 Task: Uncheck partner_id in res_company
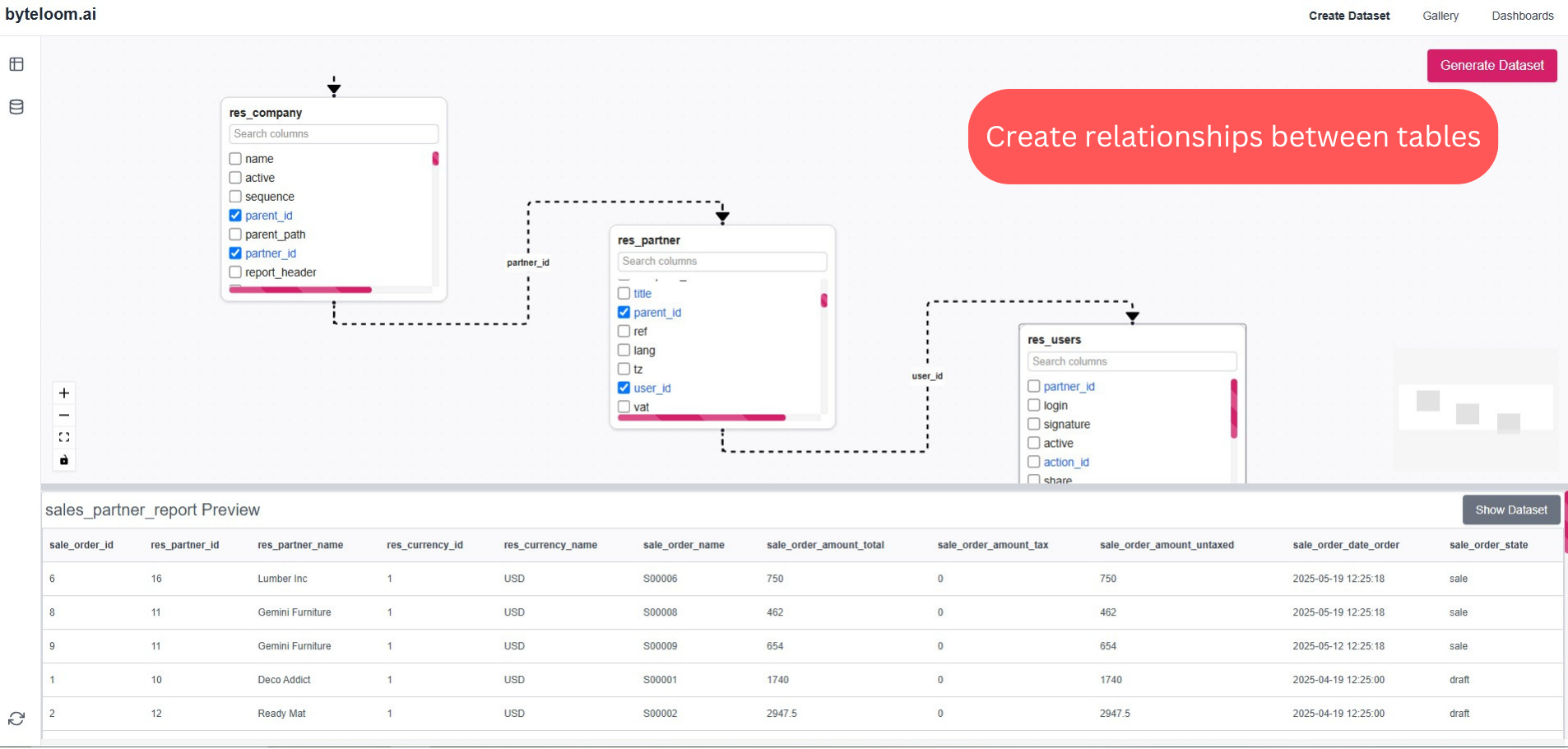click(x=235, y=254)
